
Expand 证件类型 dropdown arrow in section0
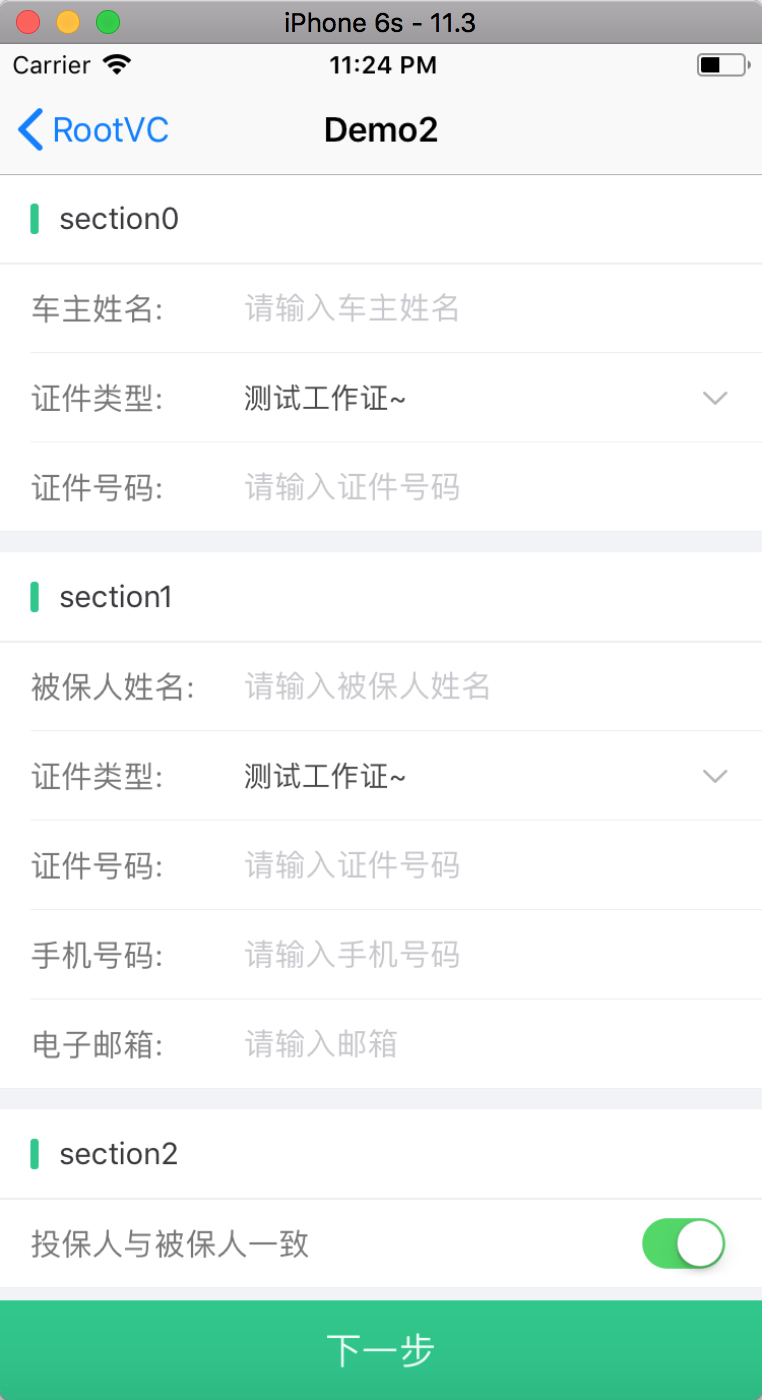(715, 398)
